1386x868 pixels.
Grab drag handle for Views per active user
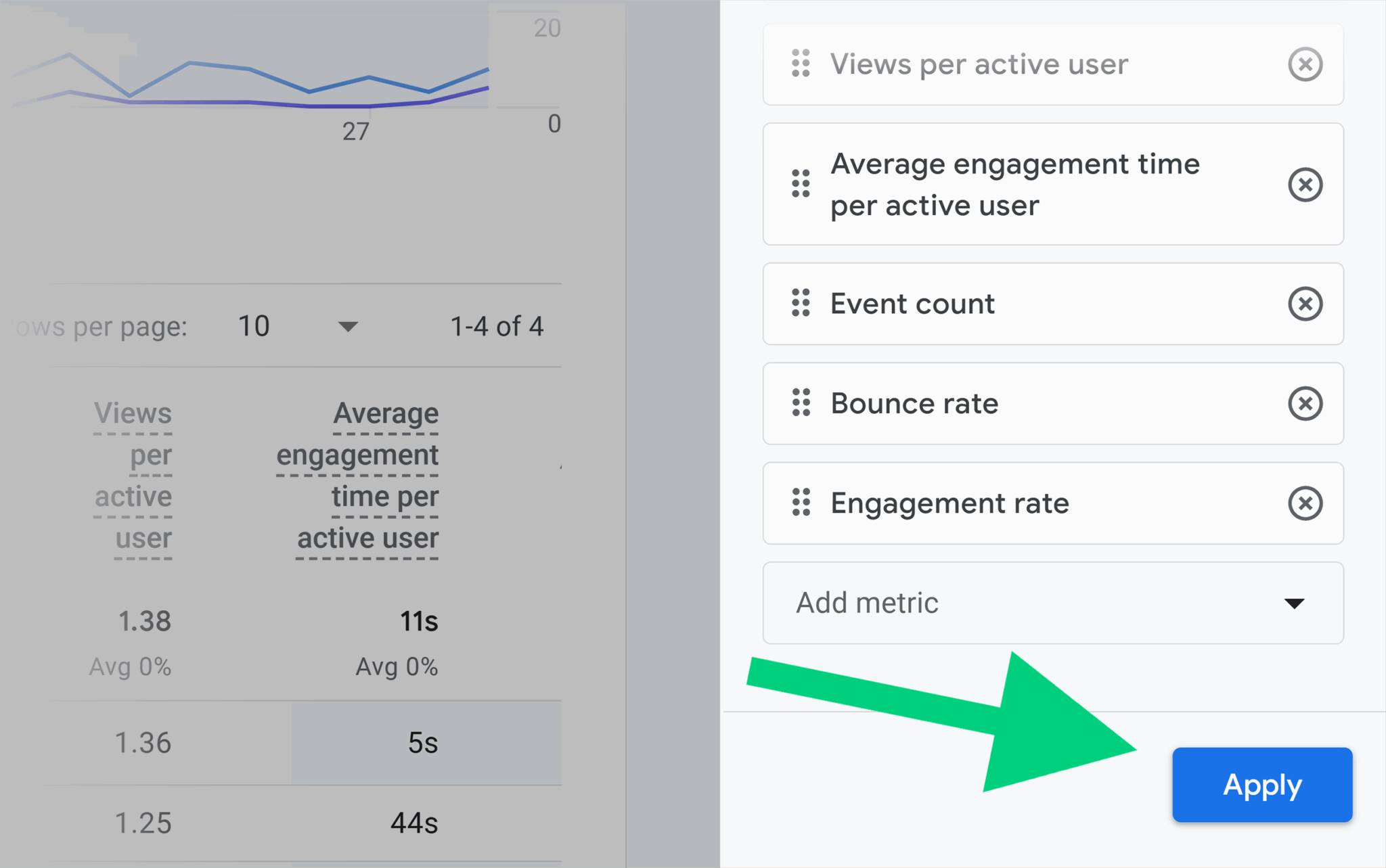click(801, 64)
